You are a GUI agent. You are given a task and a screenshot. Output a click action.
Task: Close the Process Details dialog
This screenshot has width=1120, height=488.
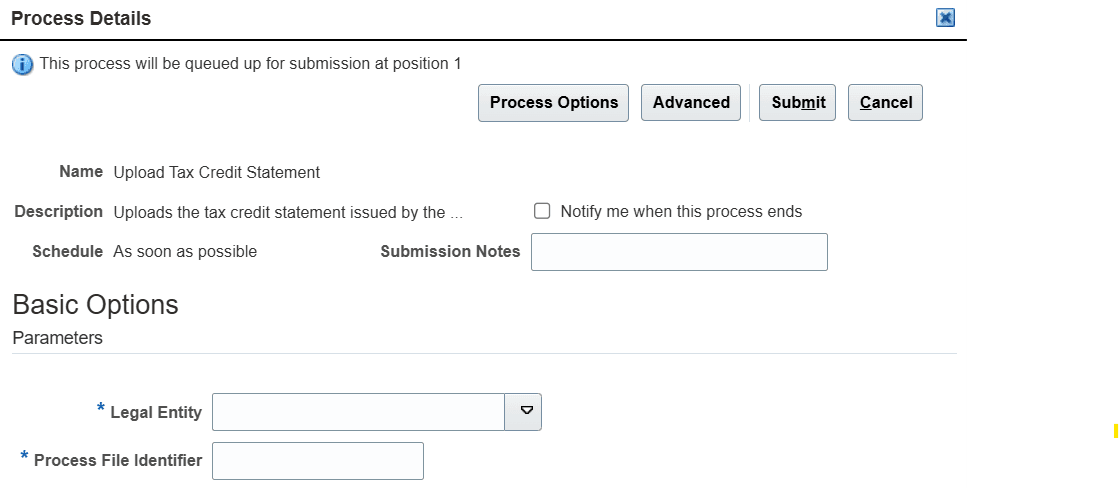click(x=945, y=18)
